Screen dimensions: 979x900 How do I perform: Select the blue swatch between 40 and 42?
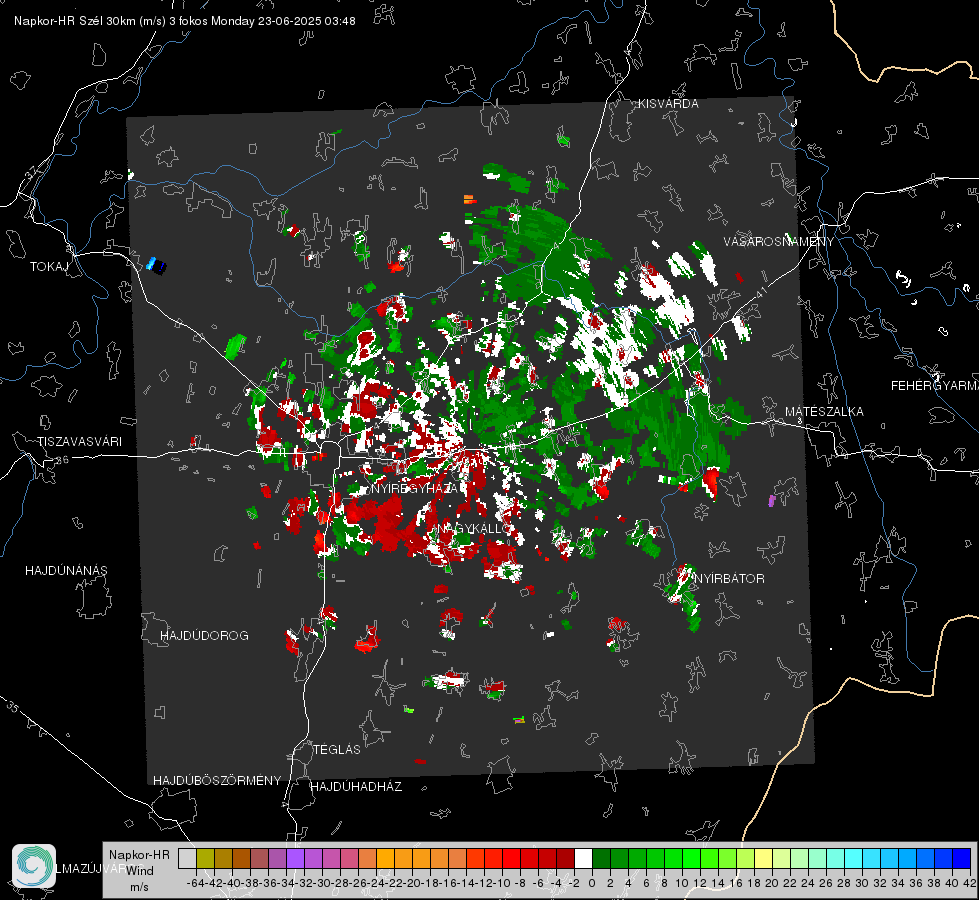[x=962, y=858]
